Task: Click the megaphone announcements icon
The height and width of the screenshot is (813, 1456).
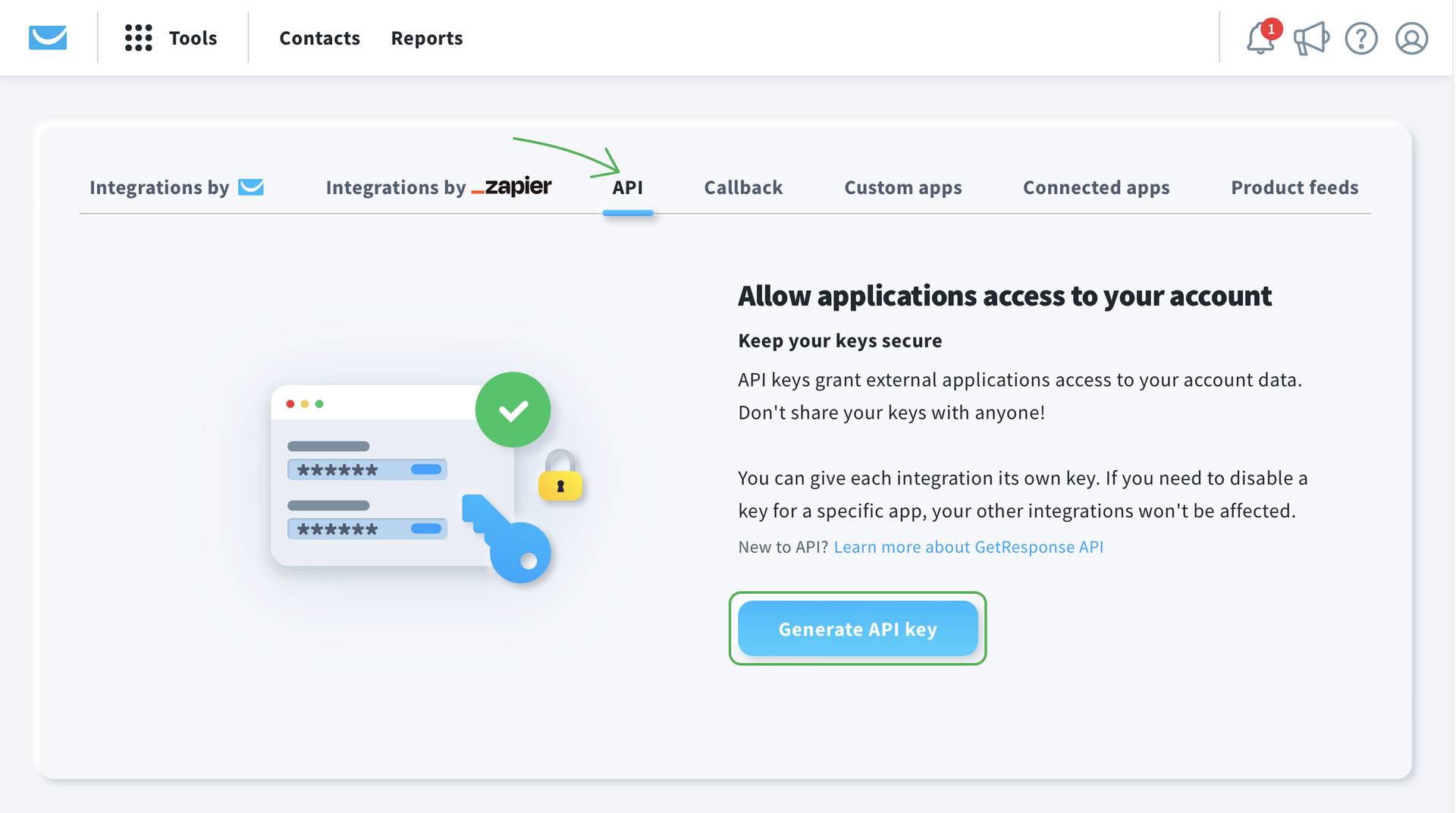Action: click(1310, 38)
